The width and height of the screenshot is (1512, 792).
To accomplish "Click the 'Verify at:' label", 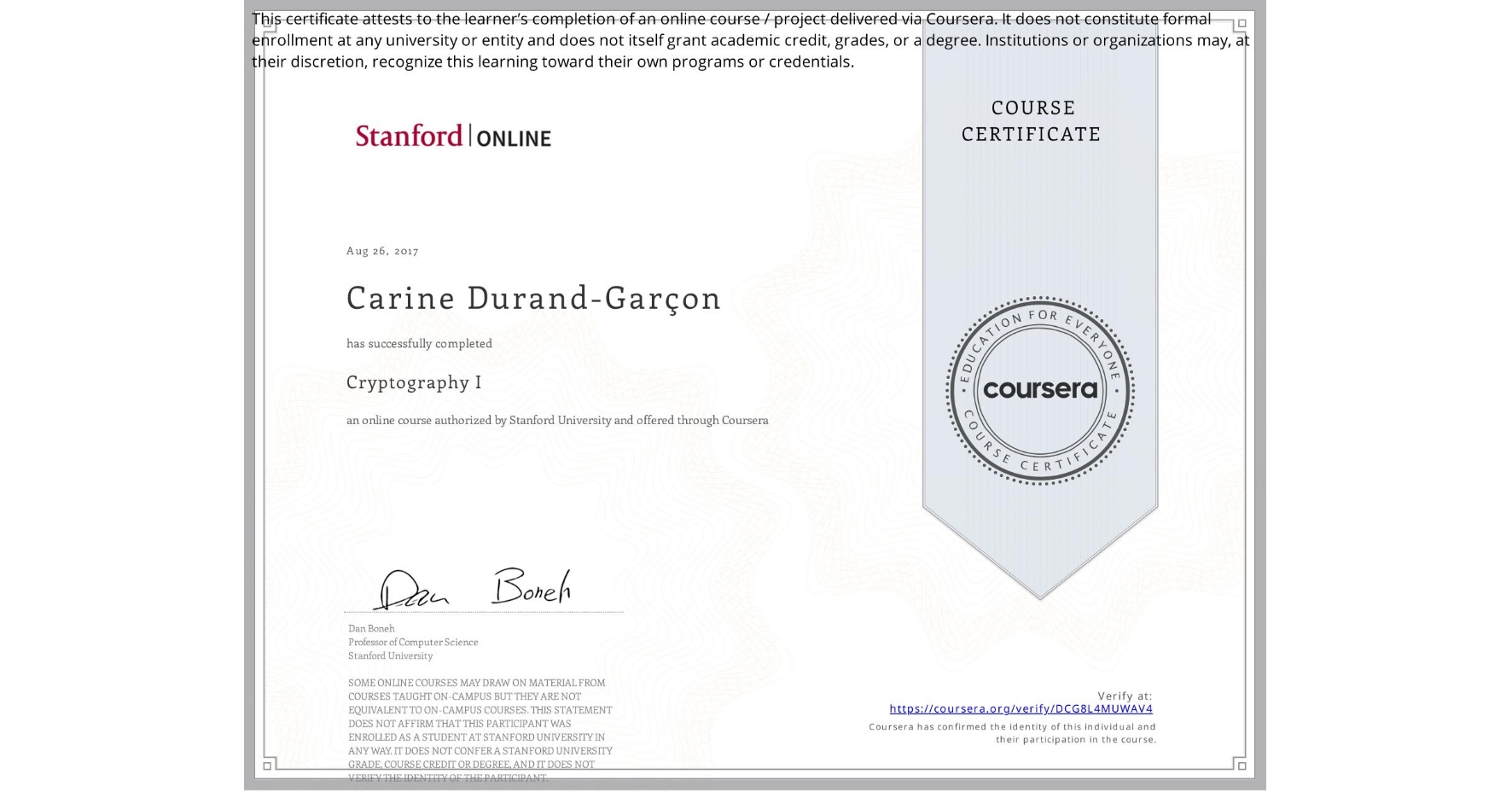I will (1125, 696).
